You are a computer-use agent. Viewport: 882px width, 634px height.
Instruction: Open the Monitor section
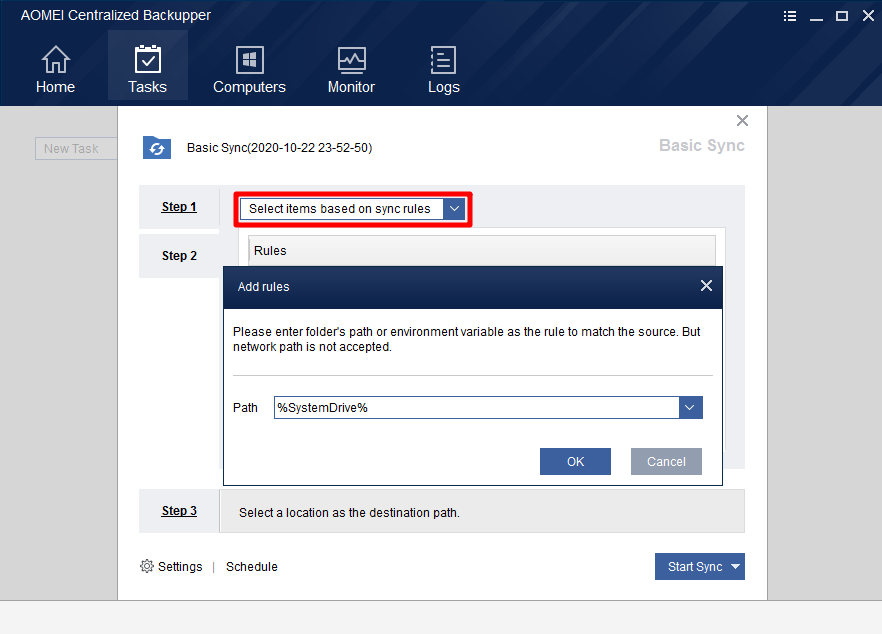pyautogui.click(x=351, y=69)
